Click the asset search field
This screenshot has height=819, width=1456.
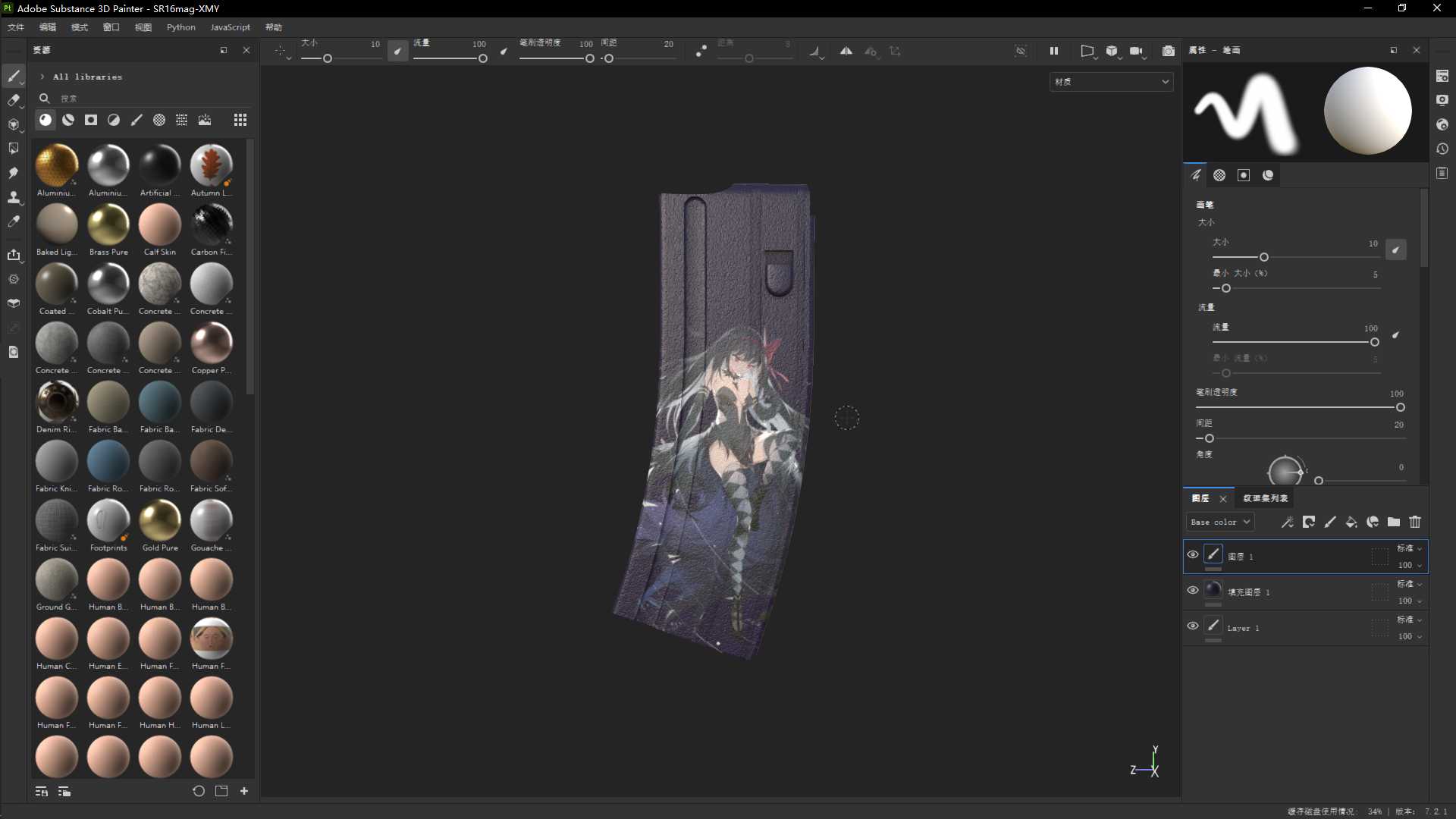[x=144, y=99]
